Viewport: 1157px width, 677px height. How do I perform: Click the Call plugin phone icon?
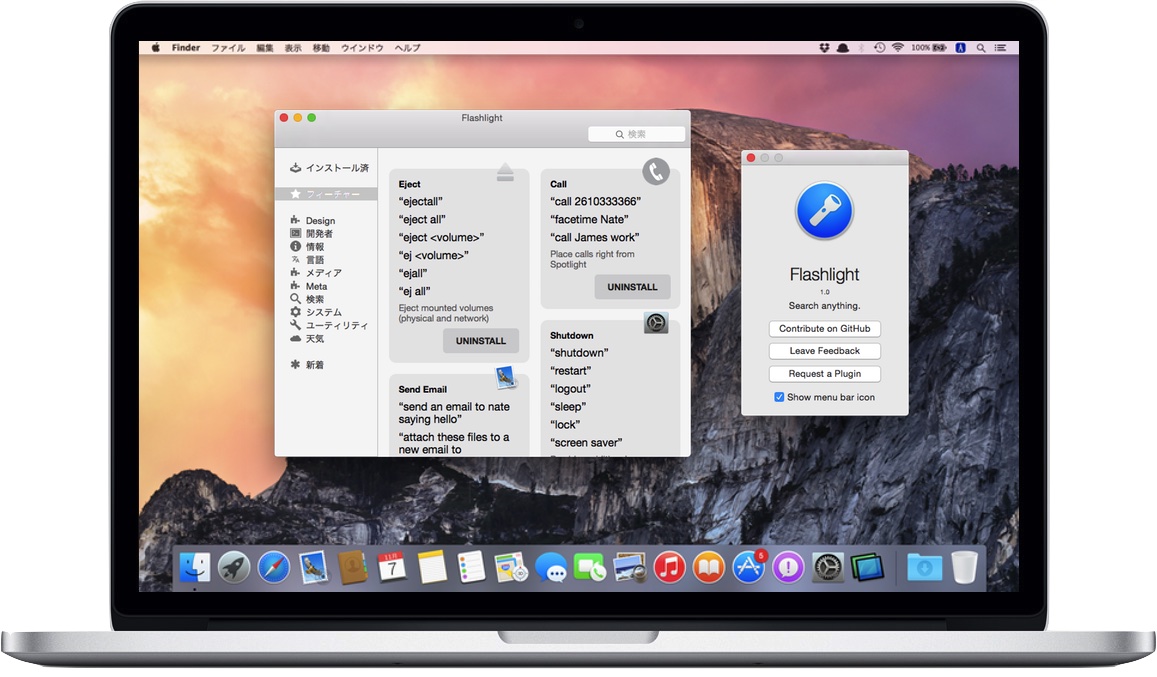[655, 171]
